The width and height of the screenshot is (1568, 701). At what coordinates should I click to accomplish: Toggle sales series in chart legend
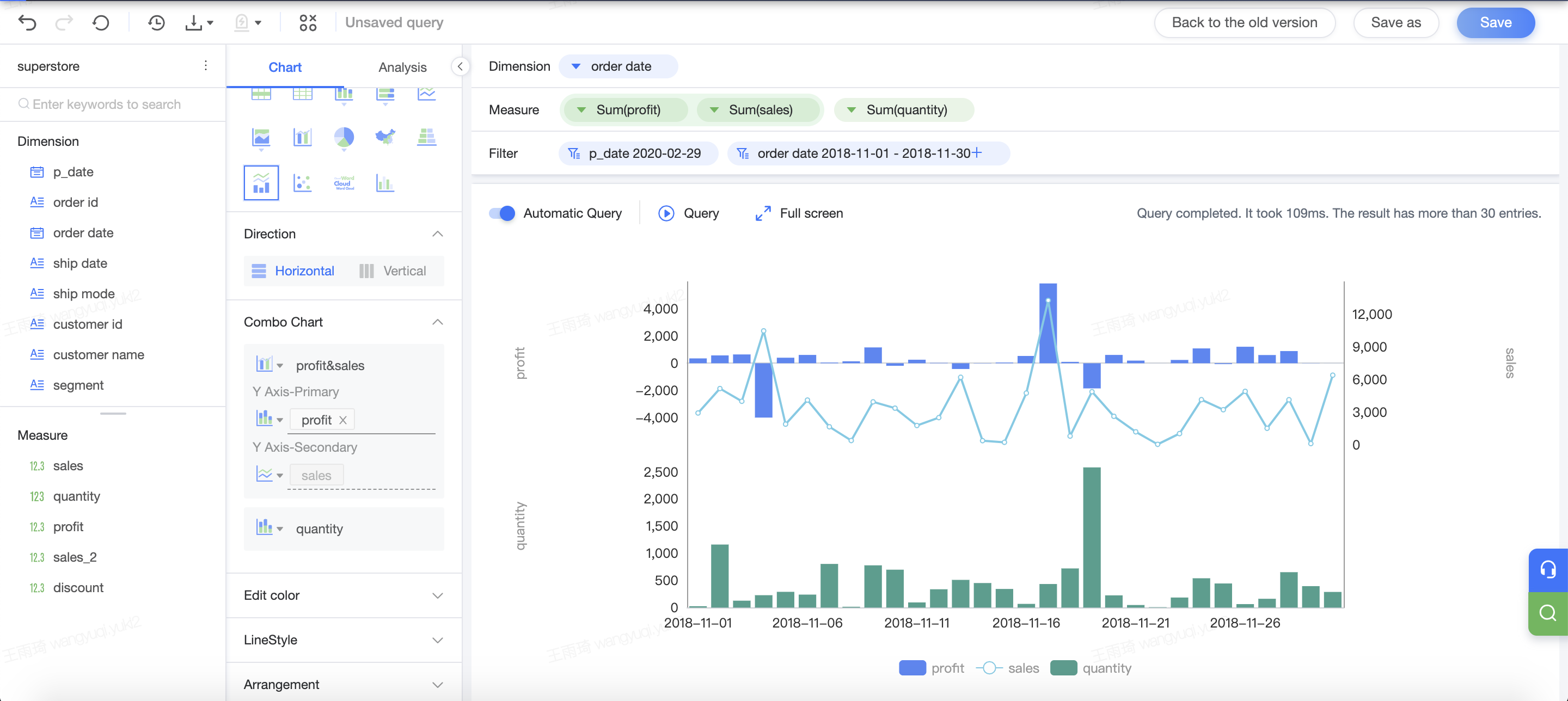click(1007, 668)
